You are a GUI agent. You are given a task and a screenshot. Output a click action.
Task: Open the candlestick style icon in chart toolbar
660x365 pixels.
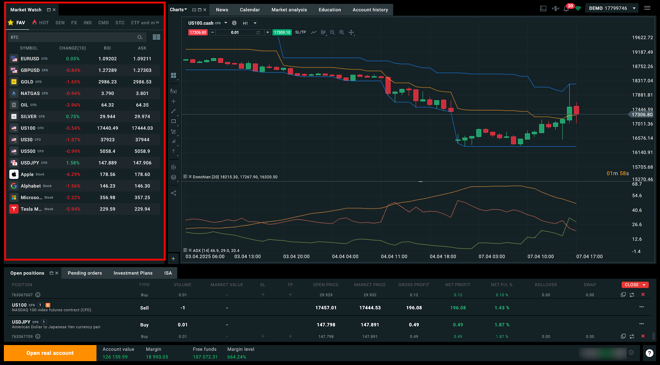point(323,32)
